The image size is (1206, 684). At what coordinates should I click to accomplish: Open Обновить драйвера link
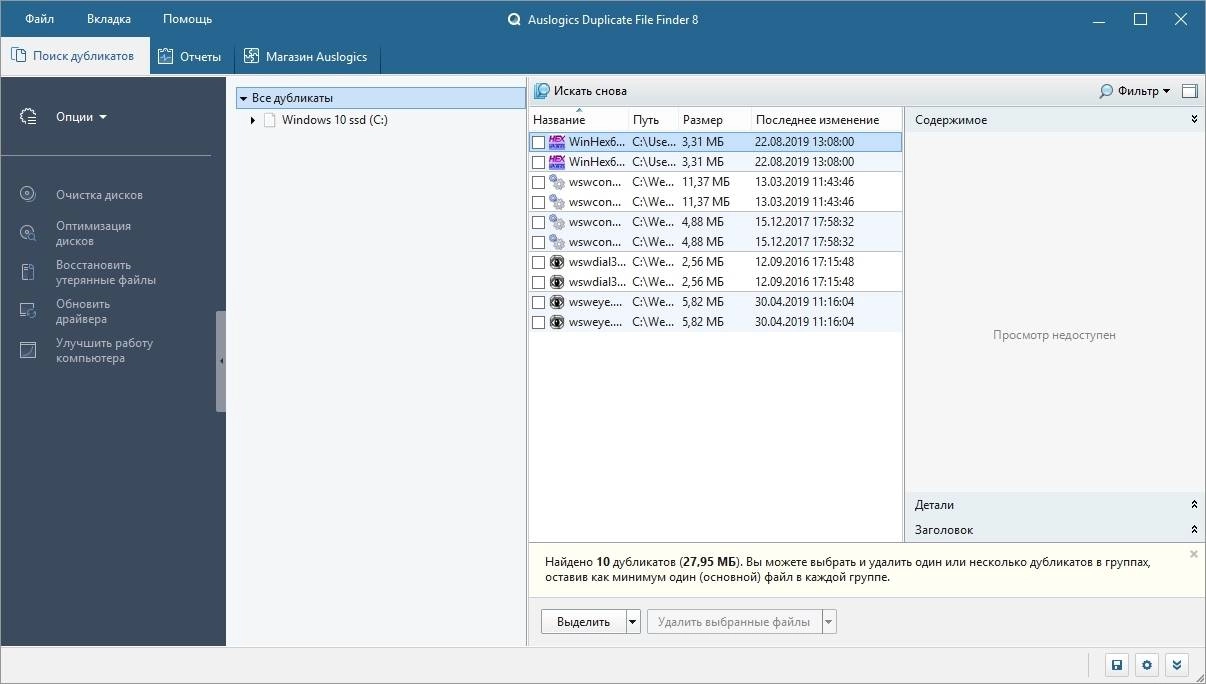83,311
